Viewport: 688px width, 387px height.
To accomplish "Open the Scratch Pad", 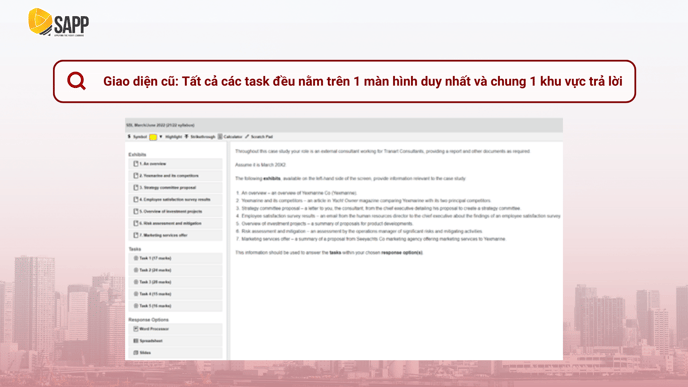I will coord(259,137).
